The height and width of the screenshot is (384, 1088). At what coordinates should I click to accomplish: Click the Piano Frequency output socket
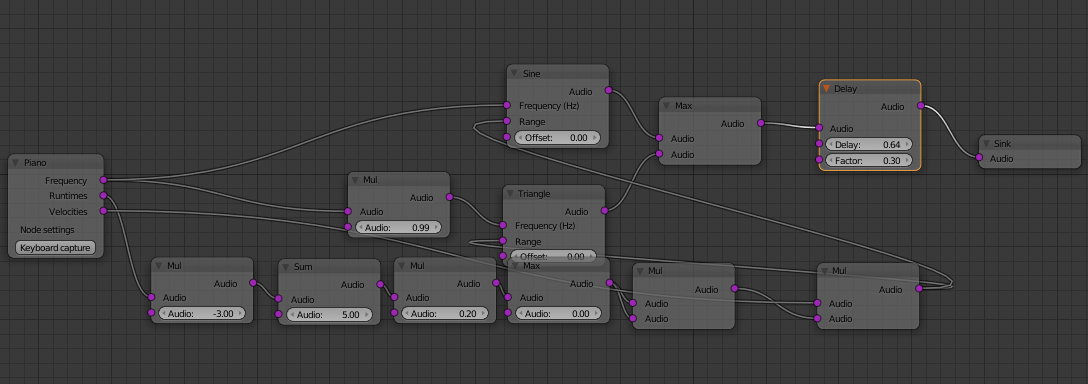point(103,181)
